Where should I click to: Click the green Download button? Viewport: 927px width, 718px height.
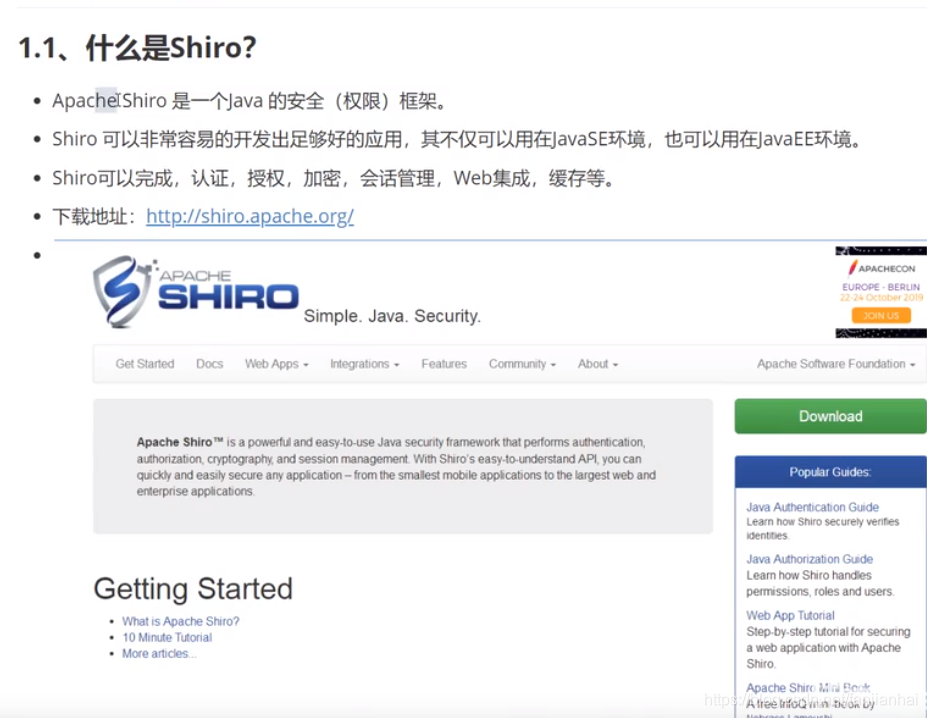(x=831, y=416)
